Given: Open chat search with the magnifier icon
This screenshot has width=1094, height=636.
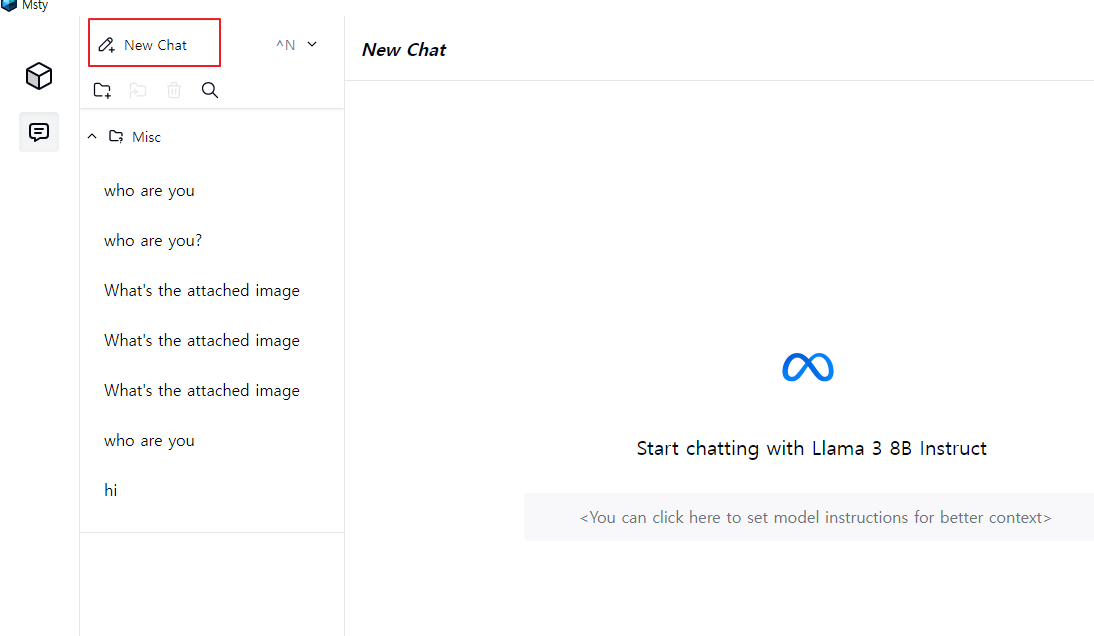Looking at the screenshot, I should pyautogui.click(x=210, y=90).
